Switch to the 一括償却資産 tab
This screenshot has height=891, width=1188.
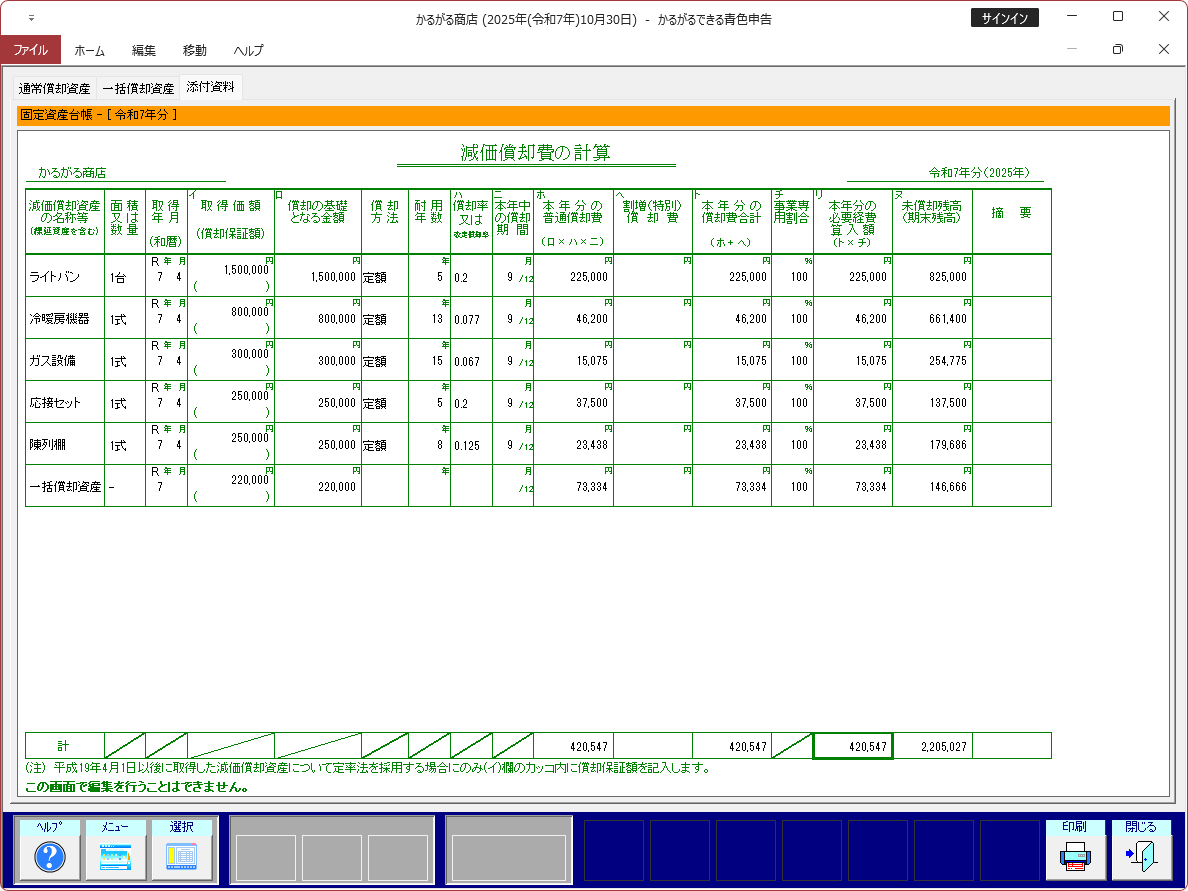pos(138,88)
